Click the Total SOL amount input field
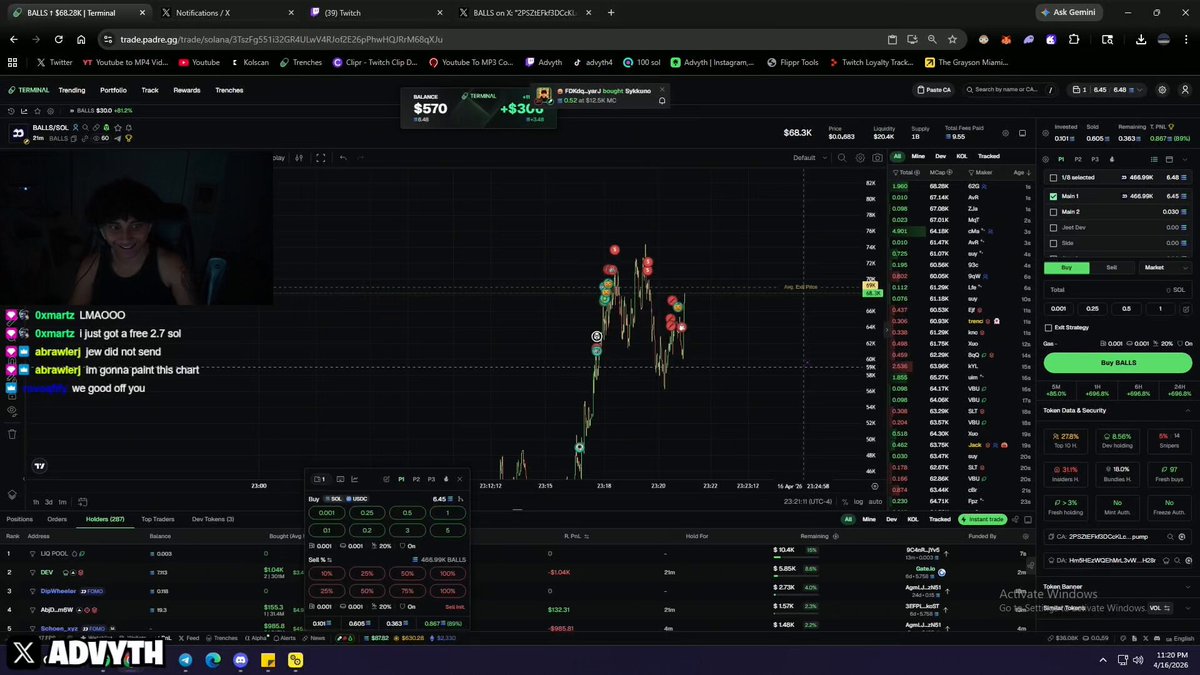 [x=1118, y=290]
